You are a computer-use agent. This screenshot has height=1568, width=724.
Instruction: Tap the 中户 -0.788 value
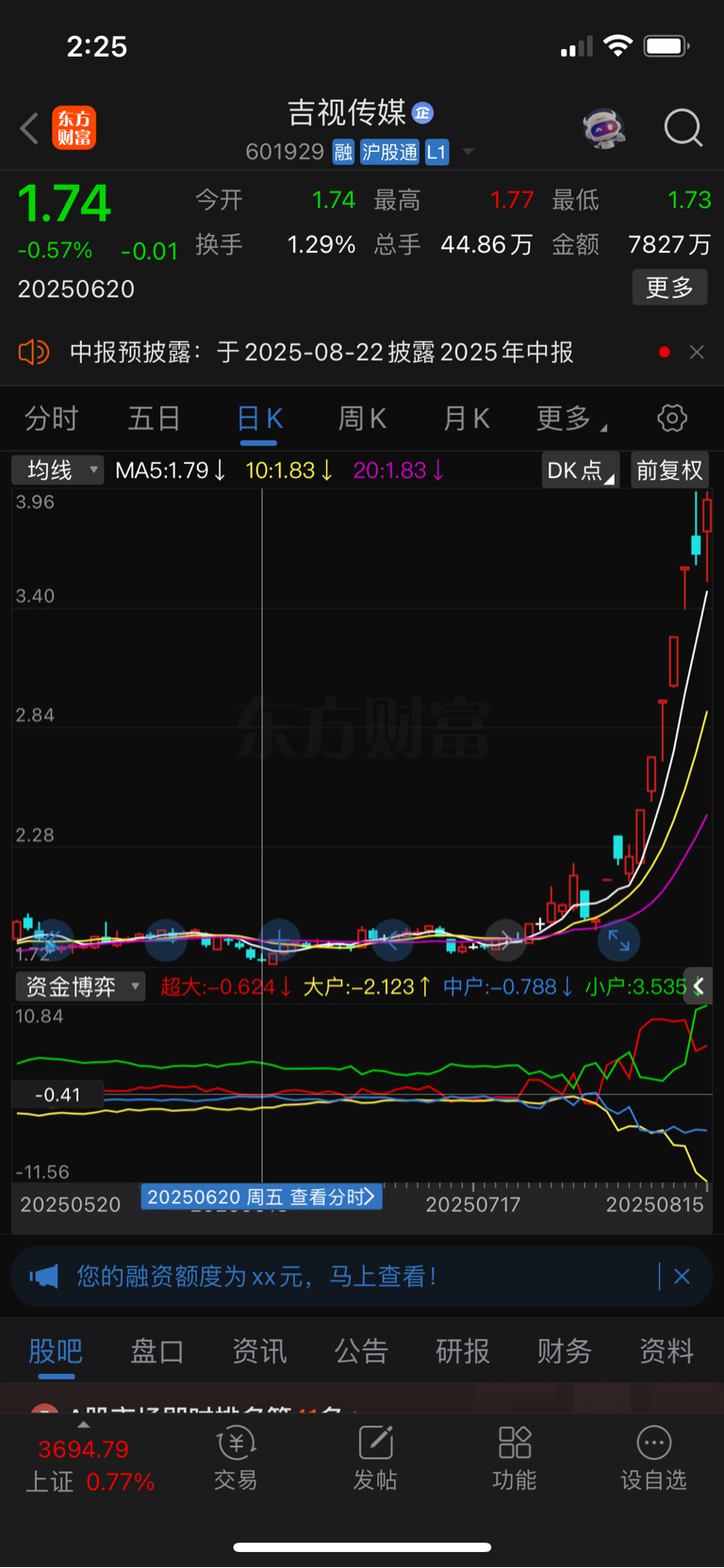coord(508,987)
